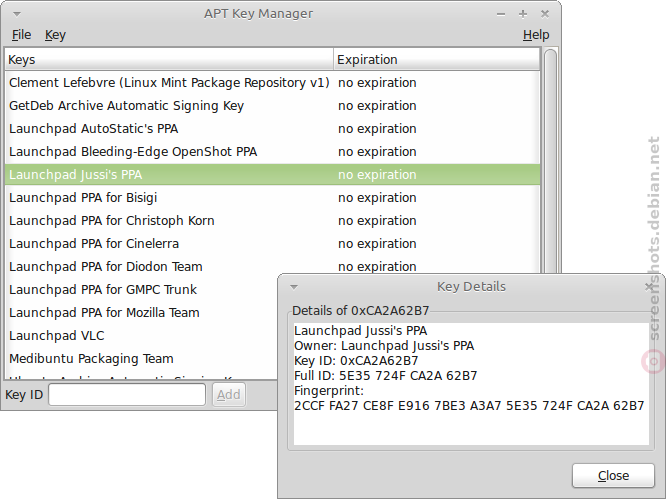Click 'Details of 0xCA2A62B7' frame label
The width and height of the screenshot is (666, 499).
tap(361, 310)
